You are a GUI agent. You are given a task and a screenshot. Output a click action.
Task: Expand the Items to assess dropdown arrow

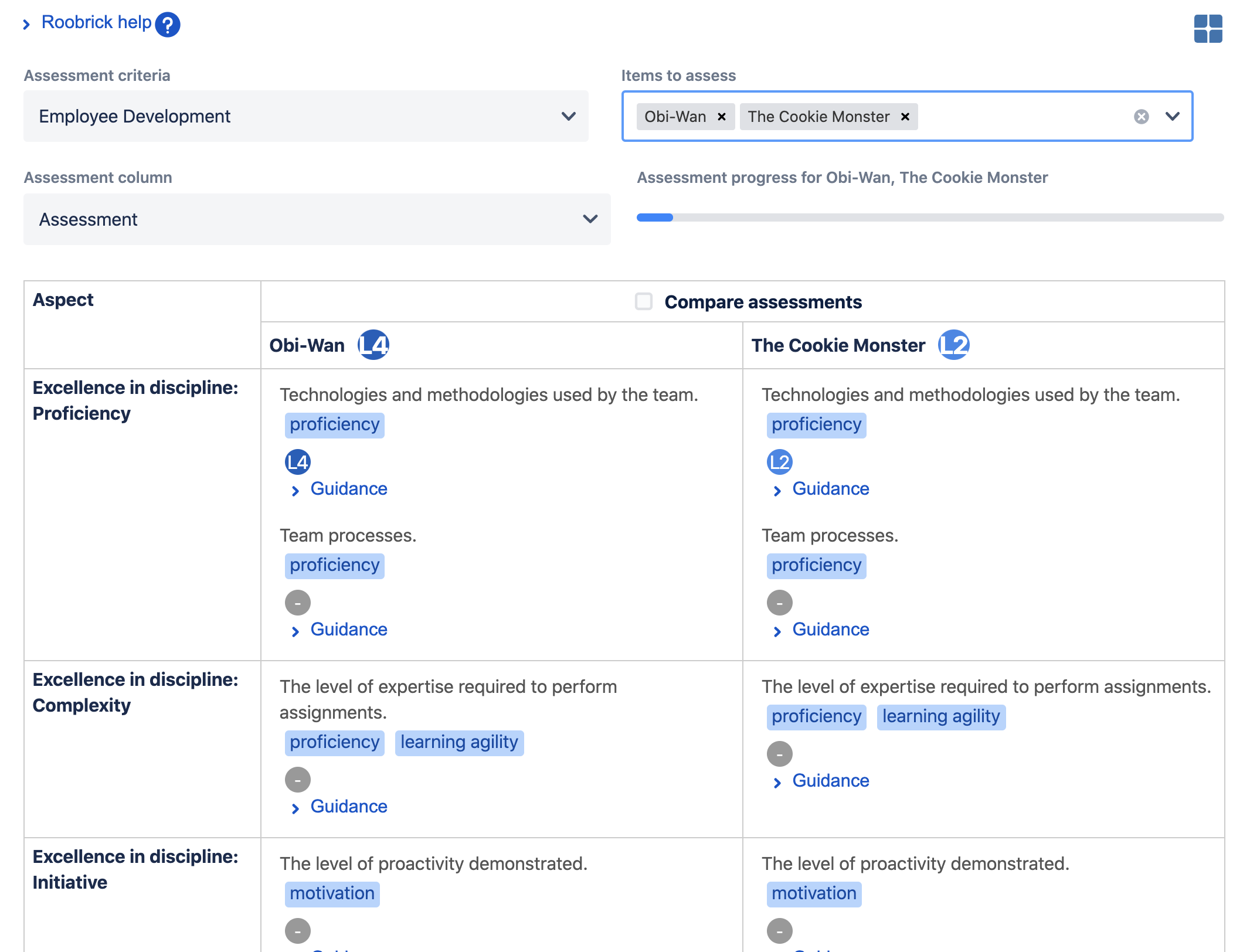coord(1173,116)
